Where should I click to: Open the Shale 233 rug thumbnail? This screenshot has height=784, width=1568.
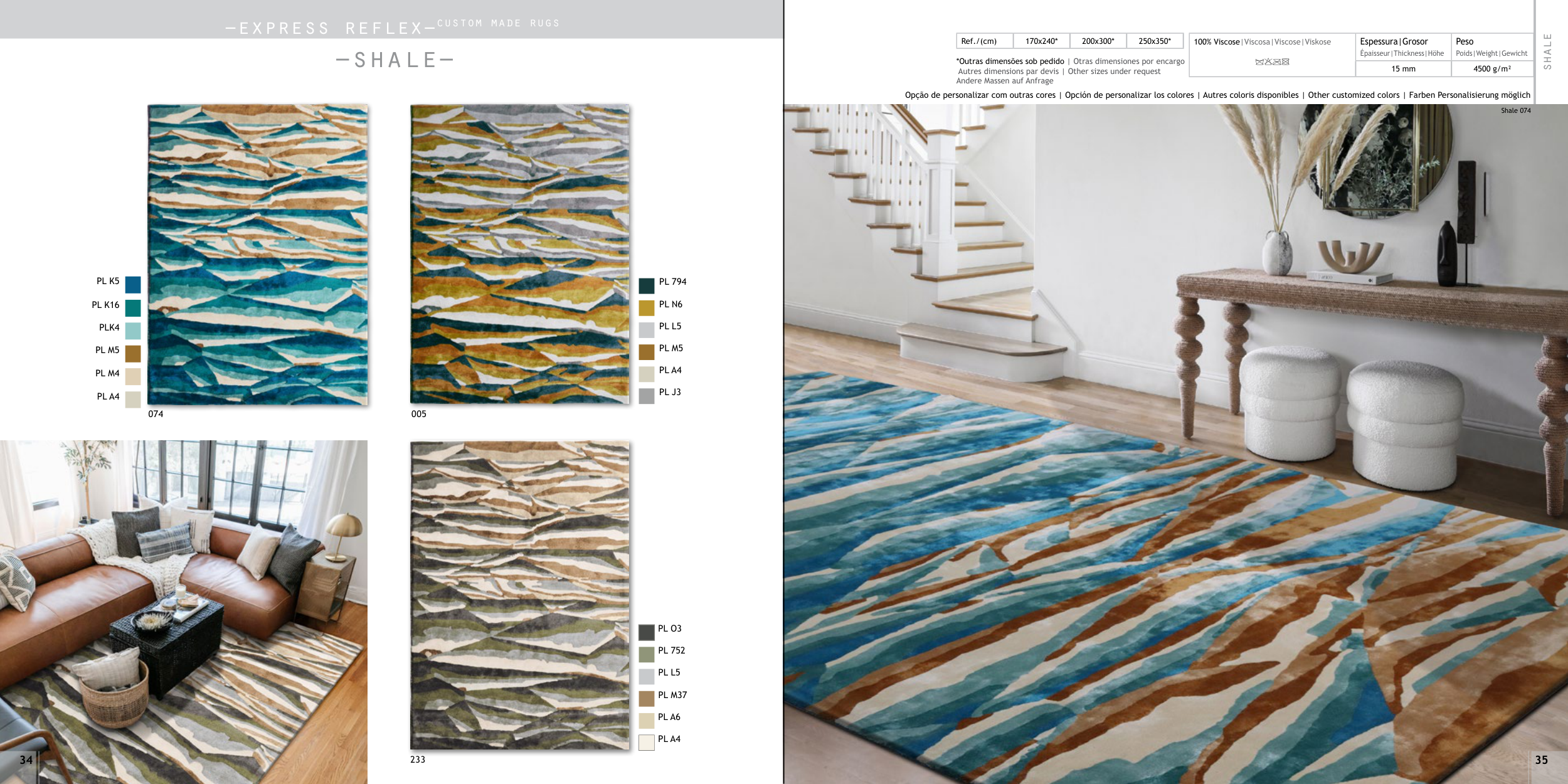click(x=520, y=596)
